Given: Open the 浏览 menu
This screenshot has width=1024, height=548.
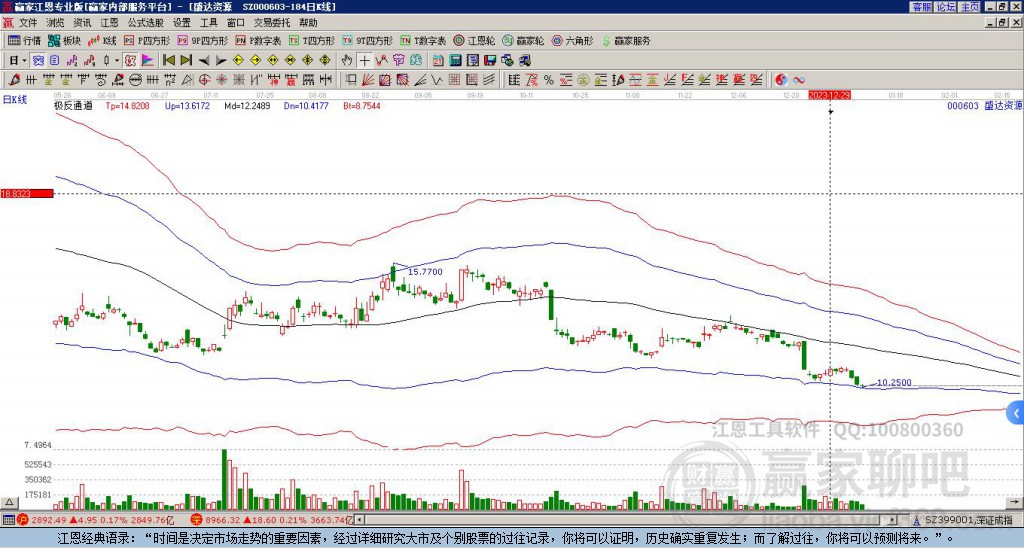Looking at the screenshot, I should coord(56,23).
